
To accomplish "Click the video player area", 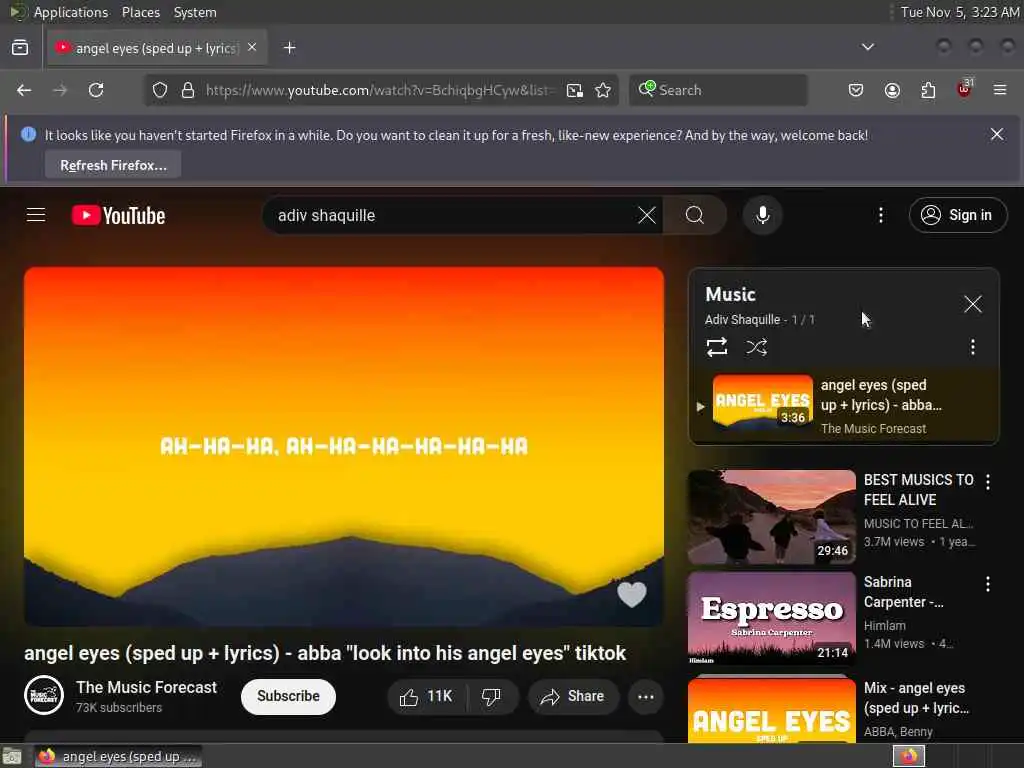I will tap(344, 446).
